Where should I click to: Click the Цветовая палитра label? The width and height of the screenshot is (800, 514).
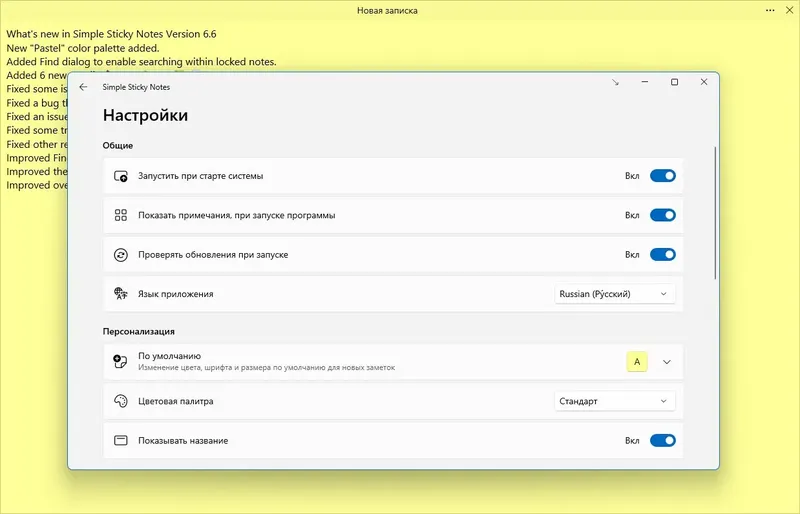point(176,401)
